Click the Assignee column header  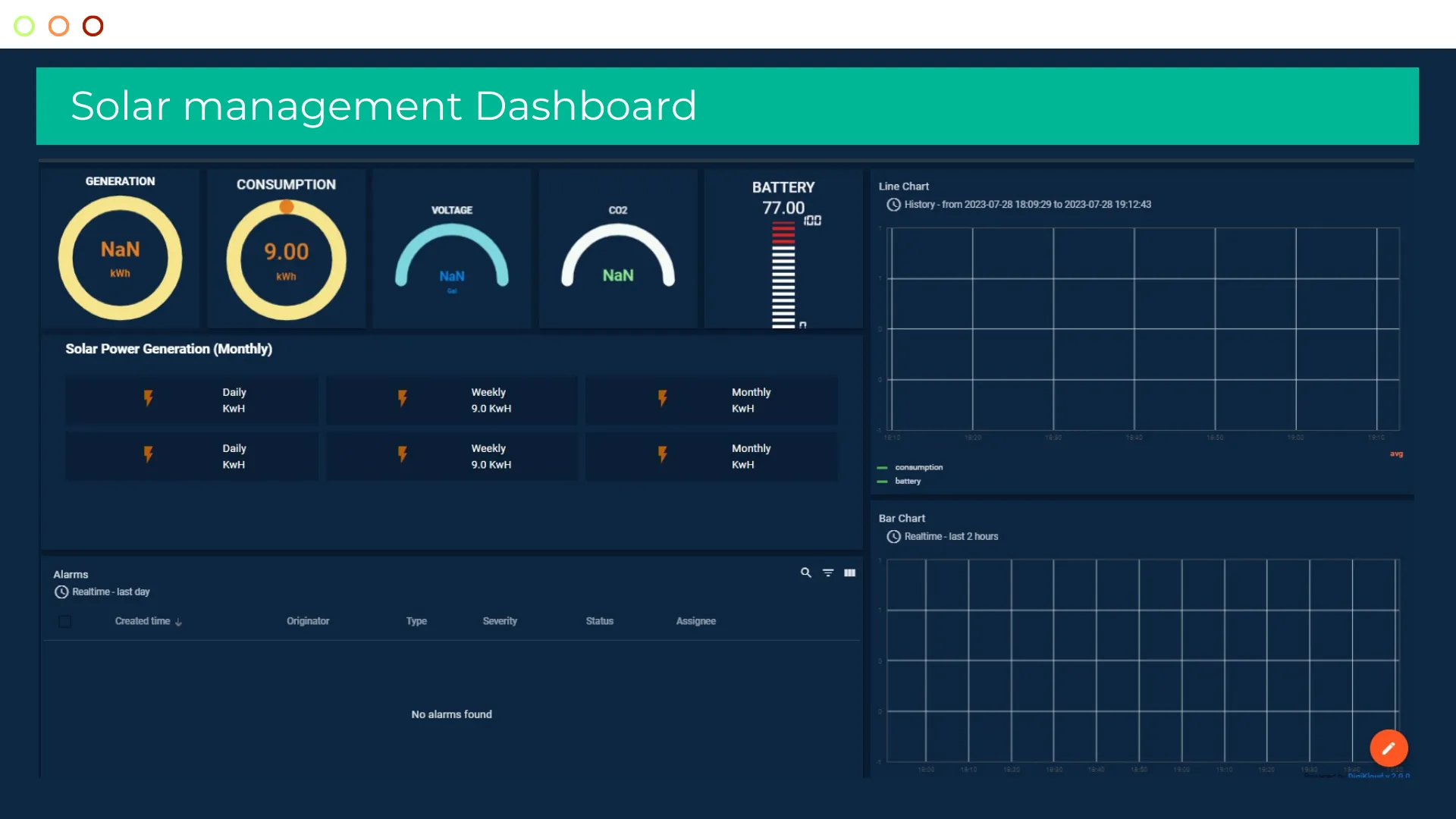[x=696, y=621]
